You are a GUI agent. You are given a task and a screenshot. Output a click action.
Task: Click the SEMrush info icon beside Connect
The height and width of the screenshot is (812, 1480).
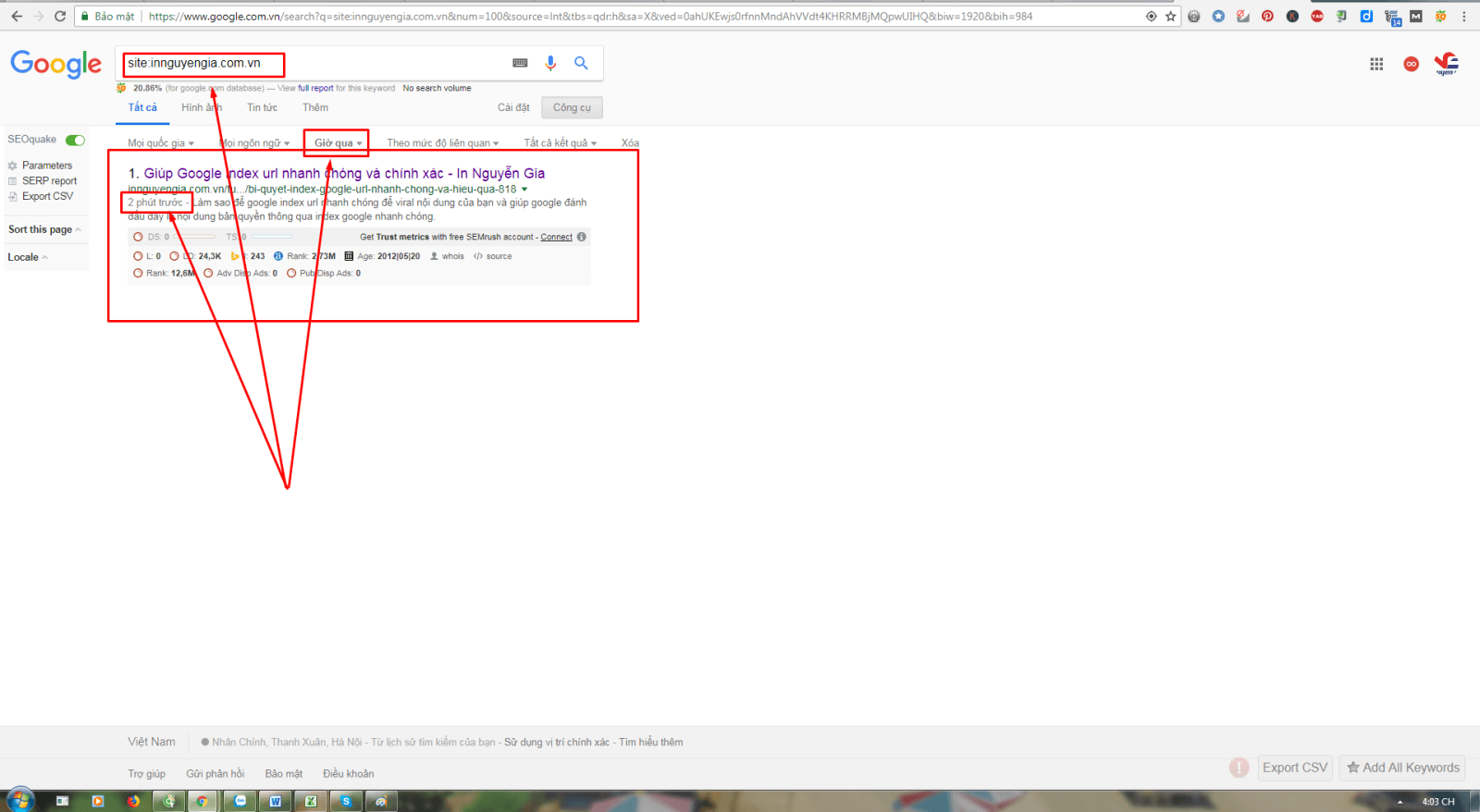coord(582,237)
